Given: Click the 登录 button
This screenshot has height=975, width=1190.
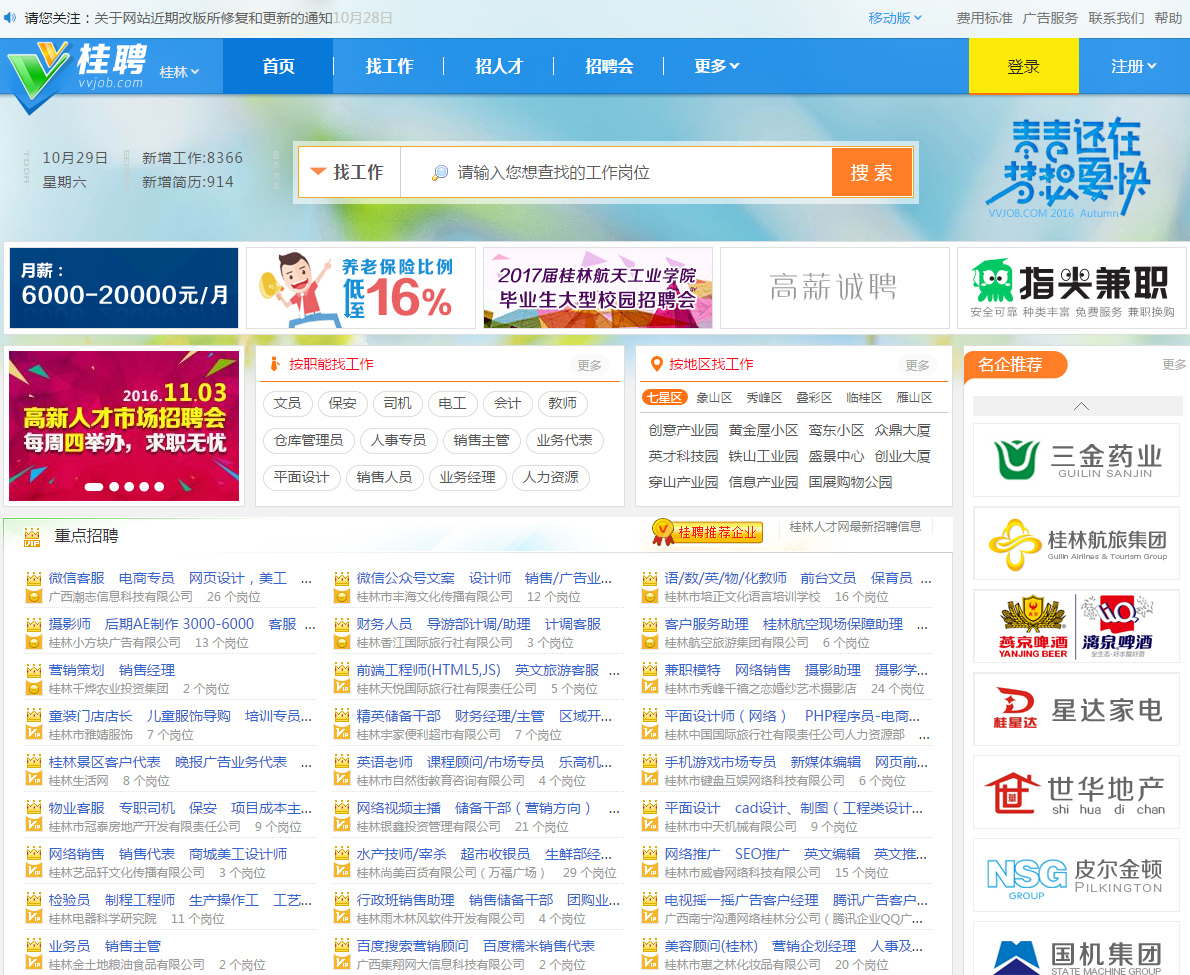Looking at the screenshot, I should [1023, 66].
